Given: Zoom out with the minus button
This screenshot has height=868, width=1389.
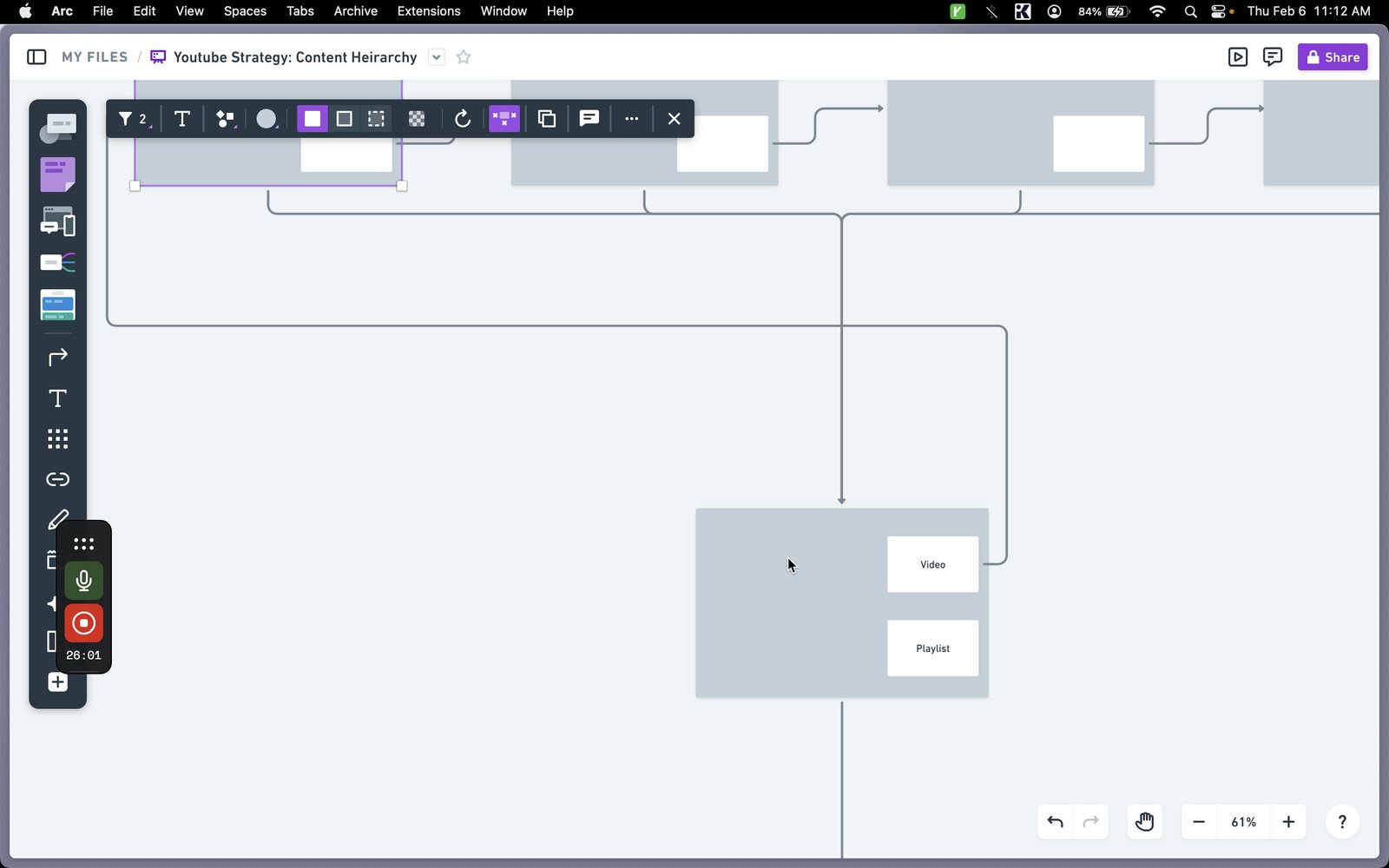Looking at the screenshot, I should pos(1199,822).
